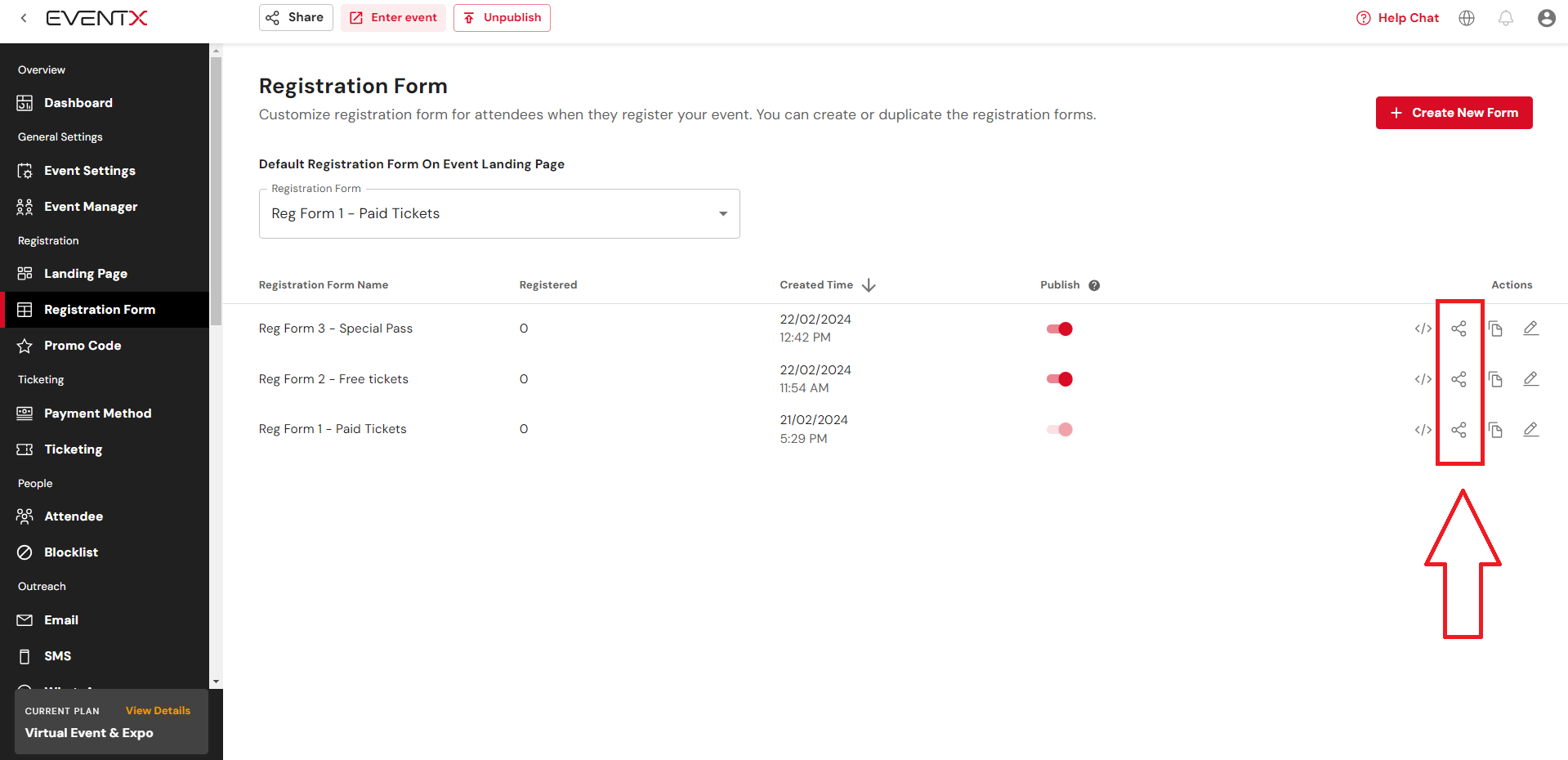Edit Reg Form 3 - Special Pass
1568x760 pixels.
point(1531,329)
